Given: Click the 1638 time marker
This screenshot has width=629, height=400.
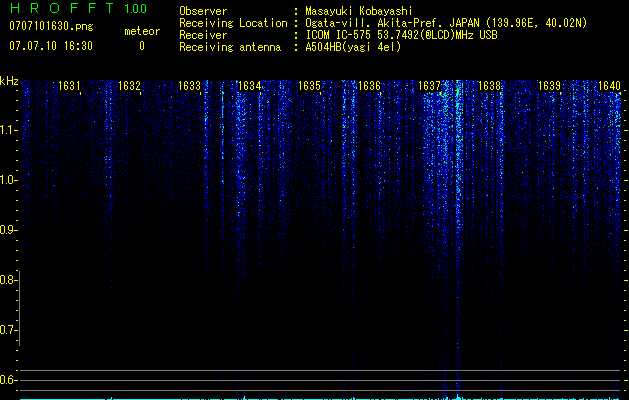Looking at the screenshot, I should point(489,86).
